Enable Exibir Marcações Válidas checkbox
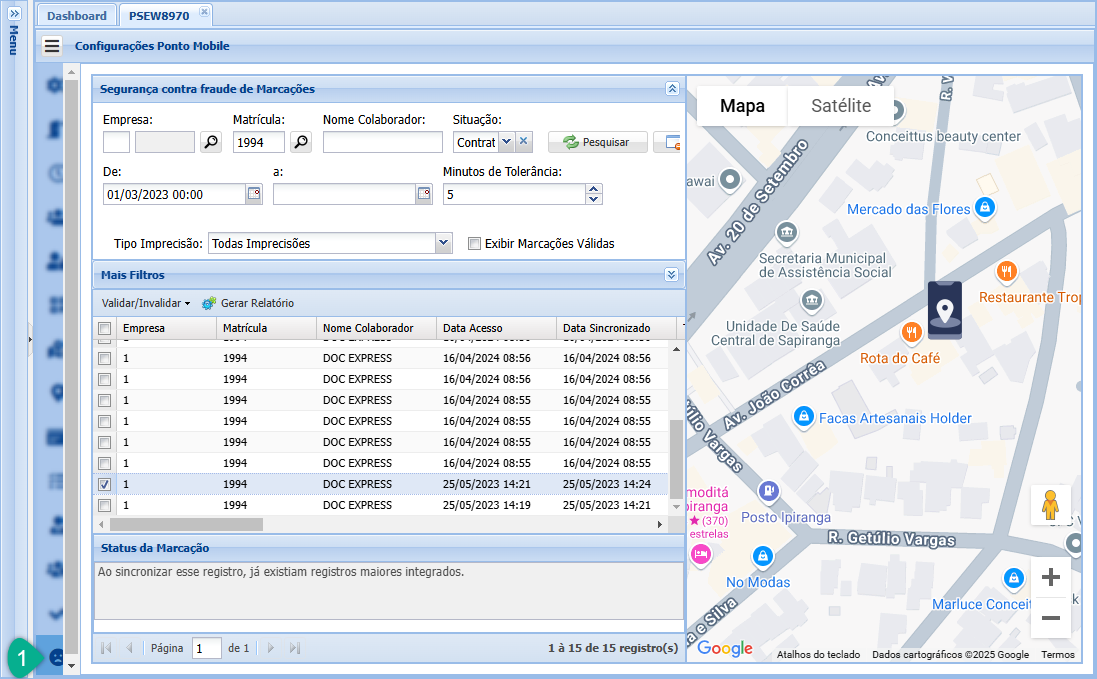The image size is (1097, 679). 475,243
